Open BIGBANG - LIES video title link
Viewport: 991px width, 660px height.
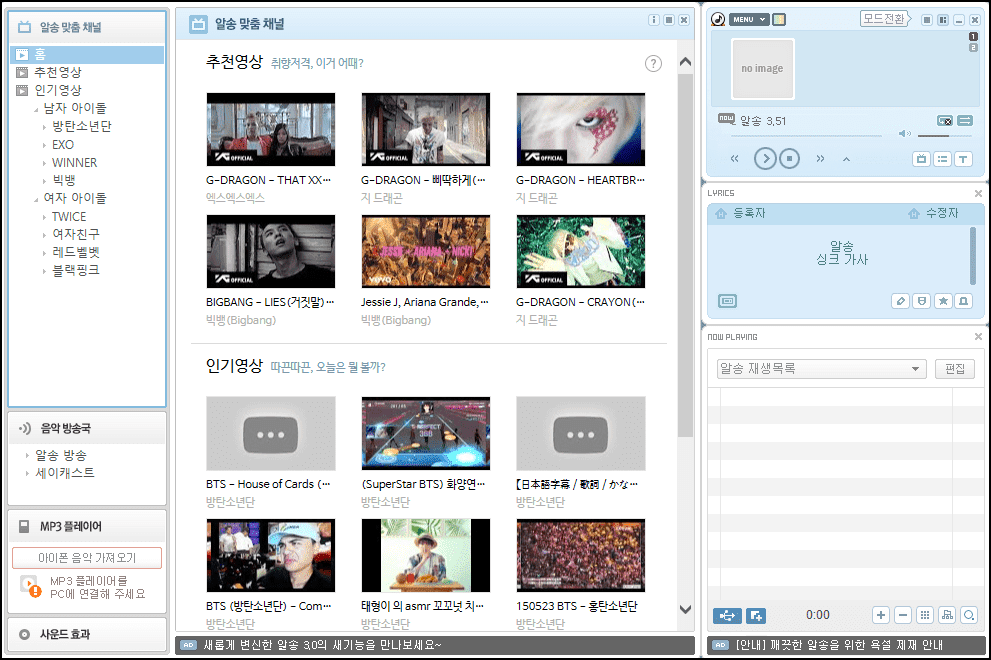point(270,302)
